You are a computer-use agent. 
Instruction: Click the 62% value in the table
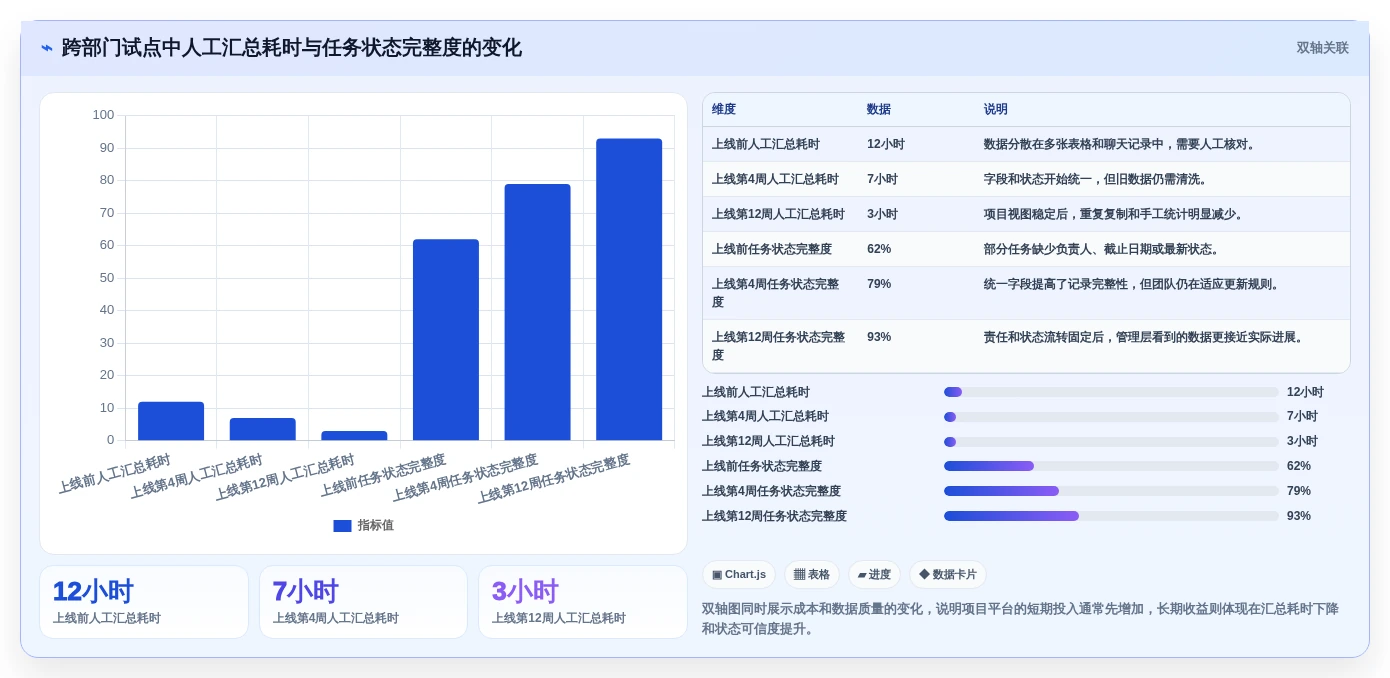pos(879,249)
